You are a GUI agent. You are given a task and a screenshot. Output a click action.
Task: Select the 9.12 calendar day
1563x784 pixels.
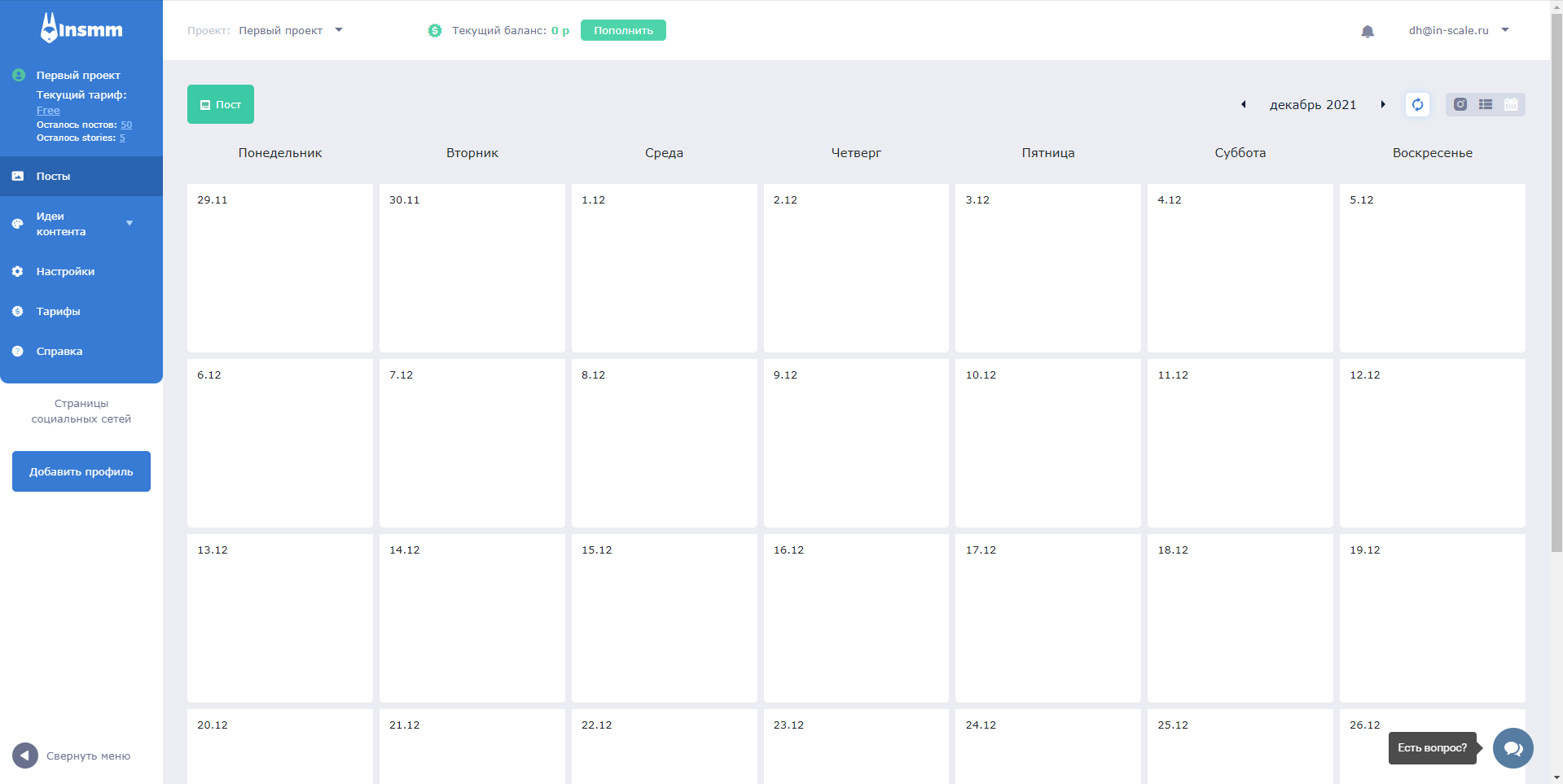point(856,443)
